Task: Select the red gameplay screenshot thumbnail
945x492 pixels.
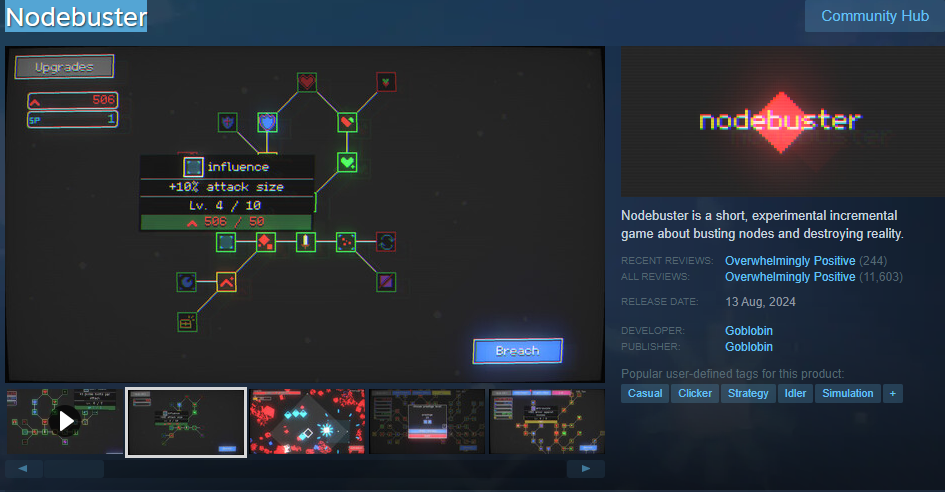Action: point(307,421)
